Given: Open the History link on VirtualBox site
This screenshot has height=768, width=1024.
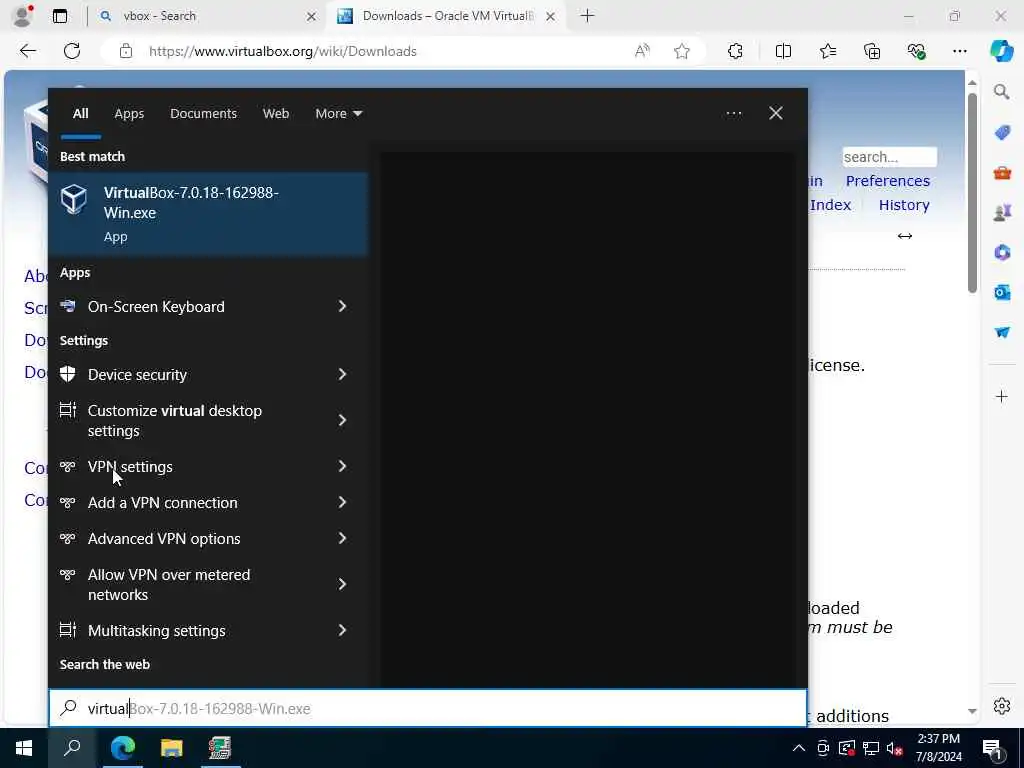Looking at the screenshot, I should click(x=904, y=205).
